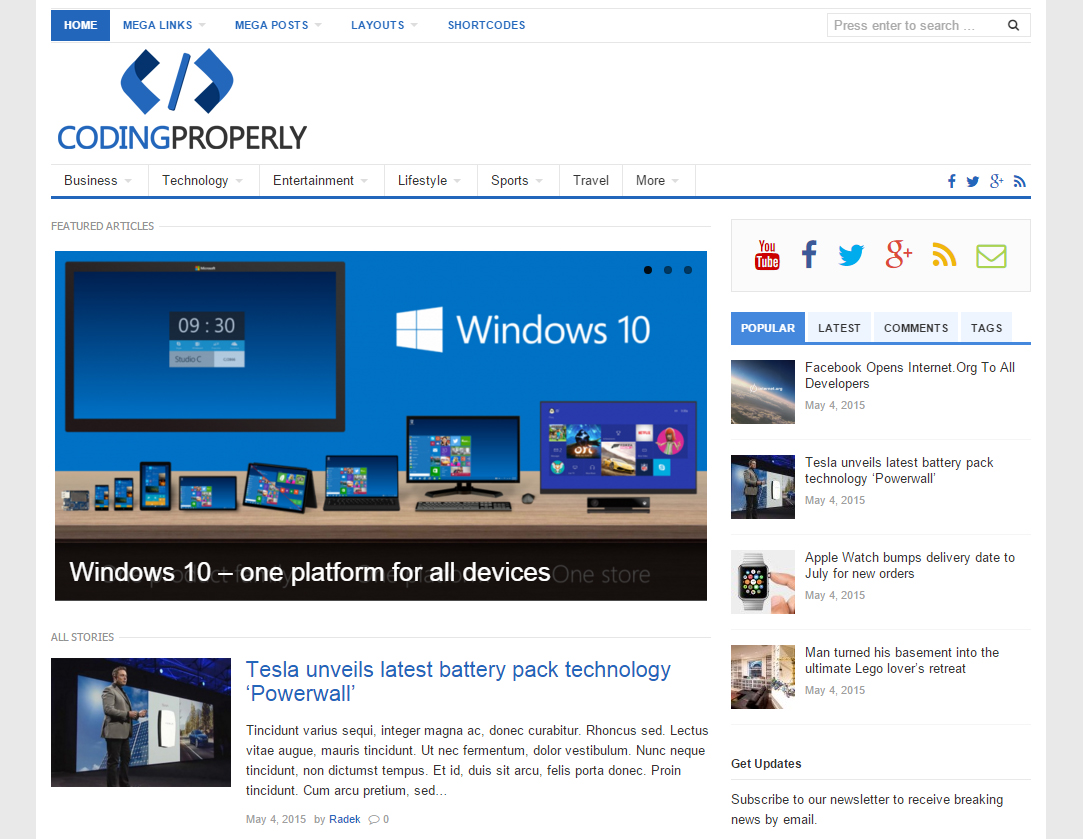Switch to the Popular tab
This screenshot has height=839, width=1083.
(x=767, y=328)
